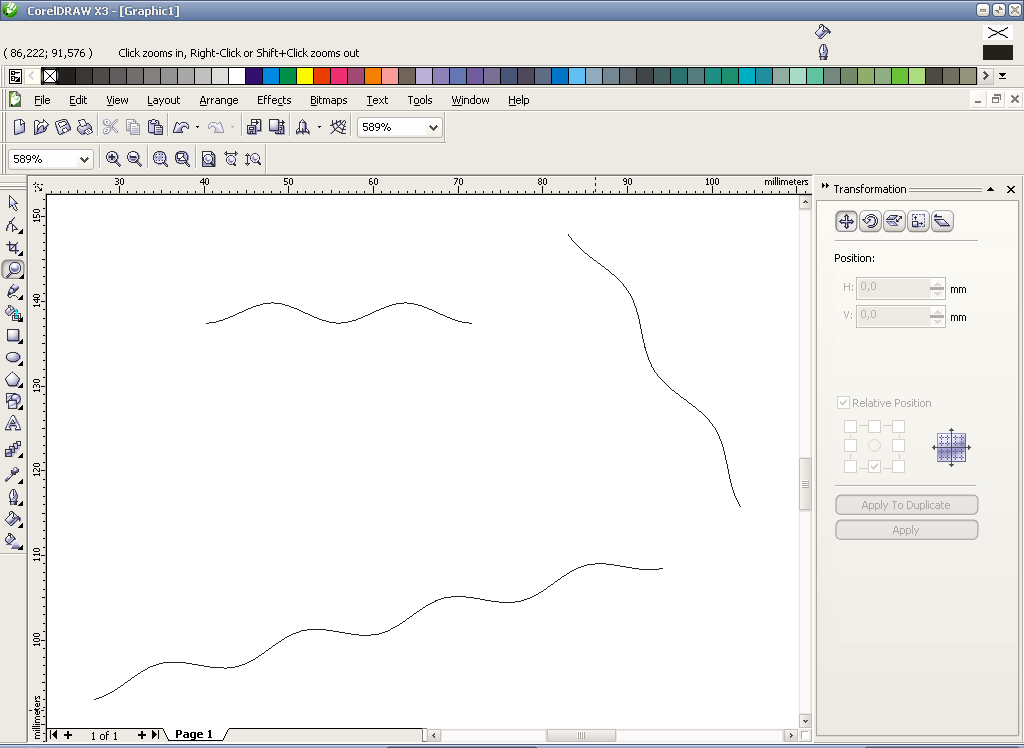This screenshot has height=748, width=1024.
Task: Select the Page 1 tab
Action: tap(194, 734)
